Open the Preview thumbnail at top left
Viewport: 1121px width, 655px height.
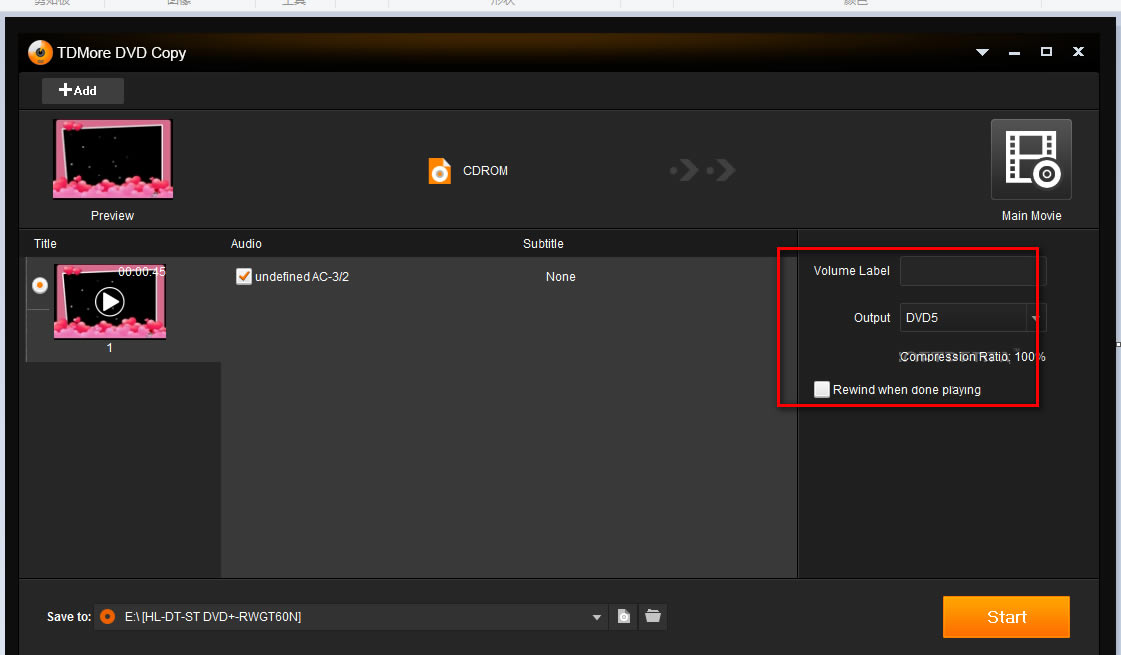[x=113, y=159]
